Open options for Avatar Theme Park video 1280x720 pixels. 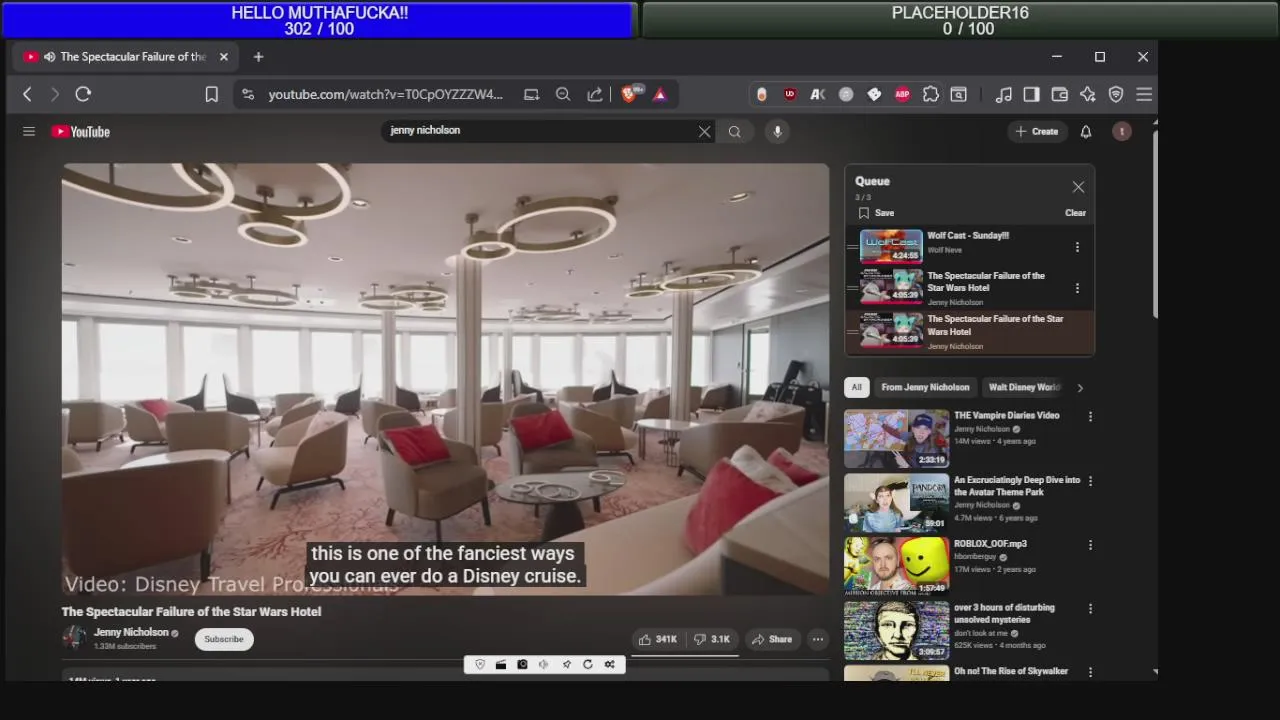(x=1090, y=481)
